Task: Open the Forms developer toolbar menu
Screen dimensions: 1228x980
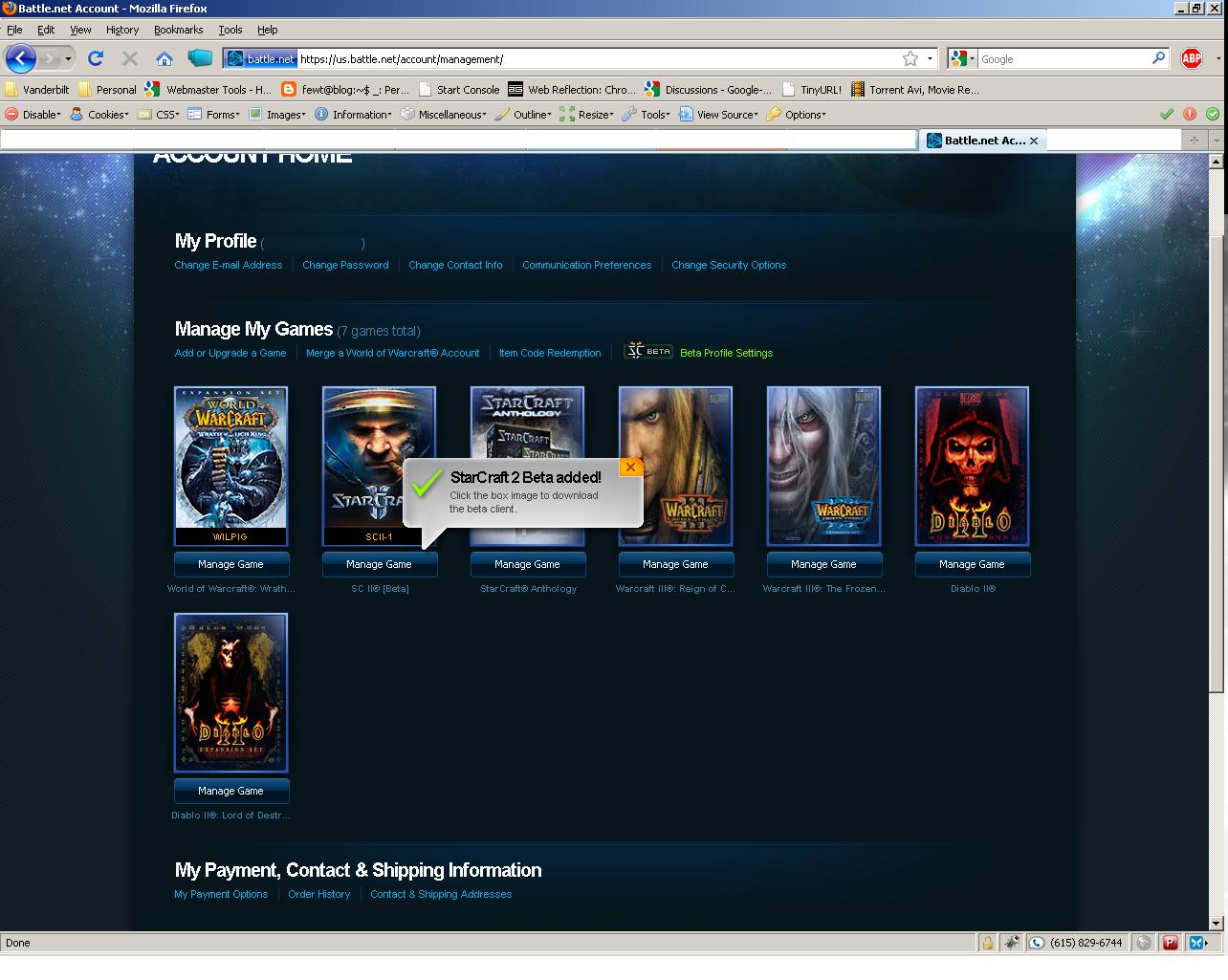Action: [x=214, y=115]
